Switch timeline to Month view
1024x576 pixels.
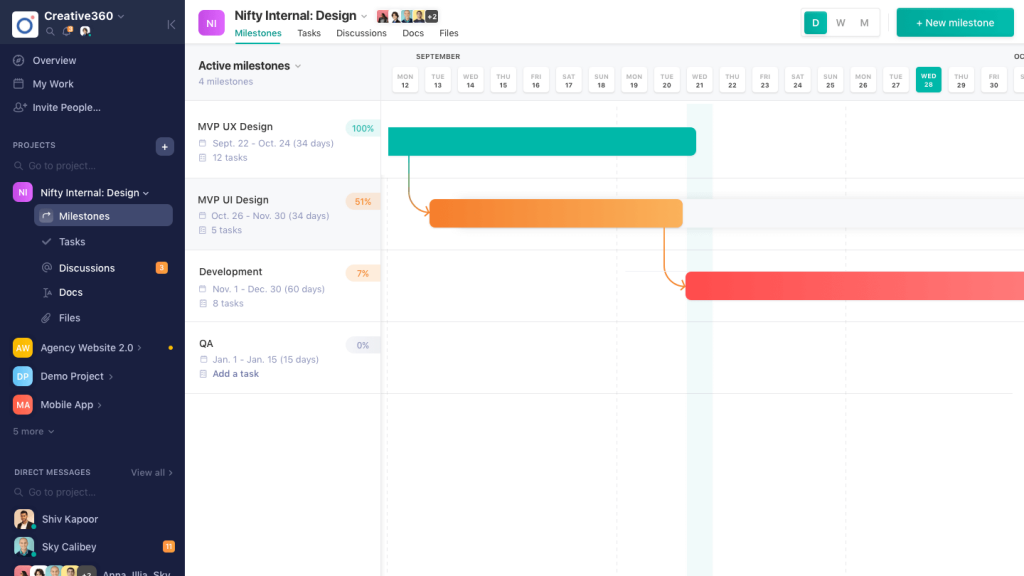864,23
